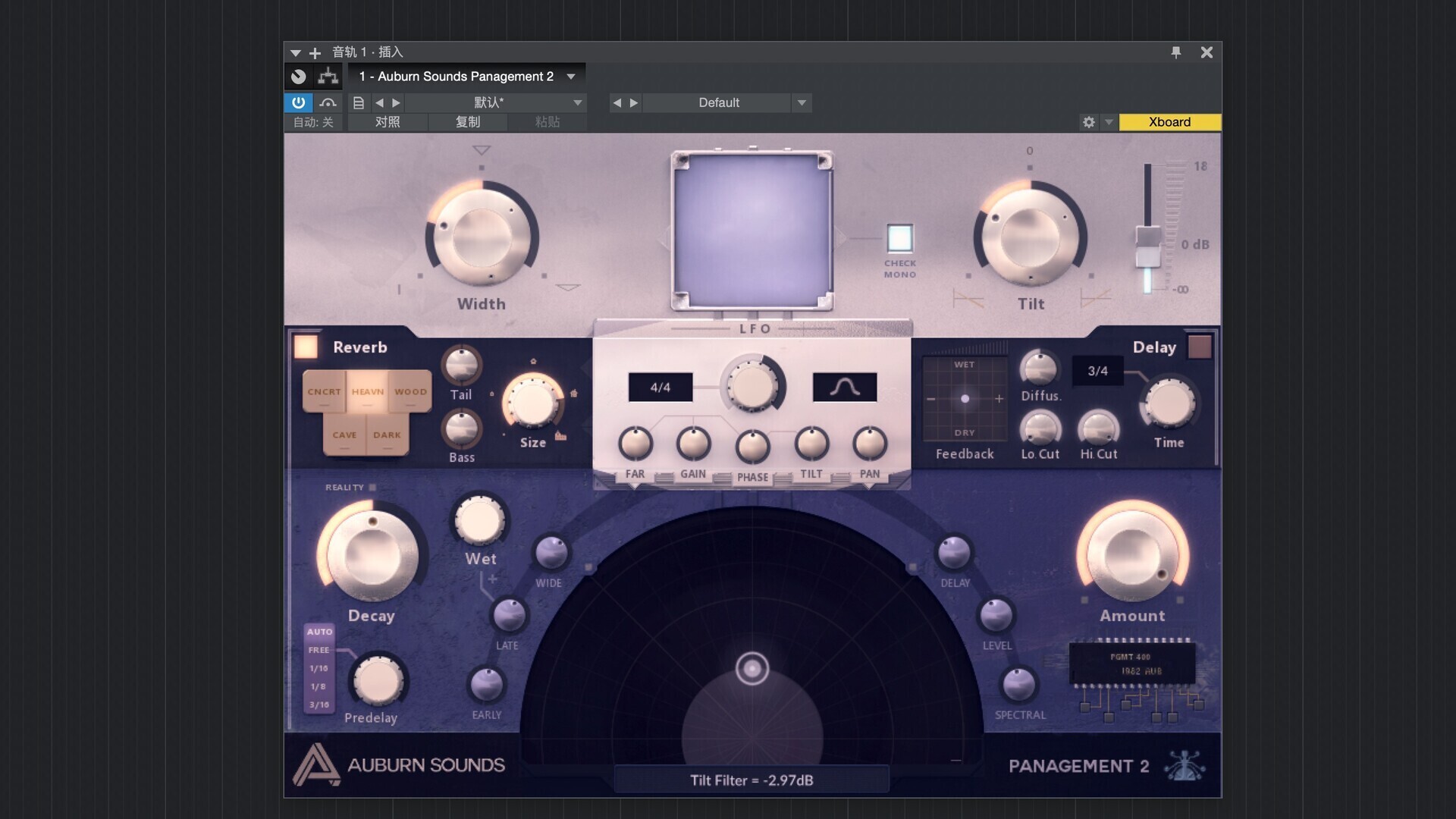The width and height of the screenshot is (1456, 819).
Task: Select DARK reverb type
Action: 388,435
